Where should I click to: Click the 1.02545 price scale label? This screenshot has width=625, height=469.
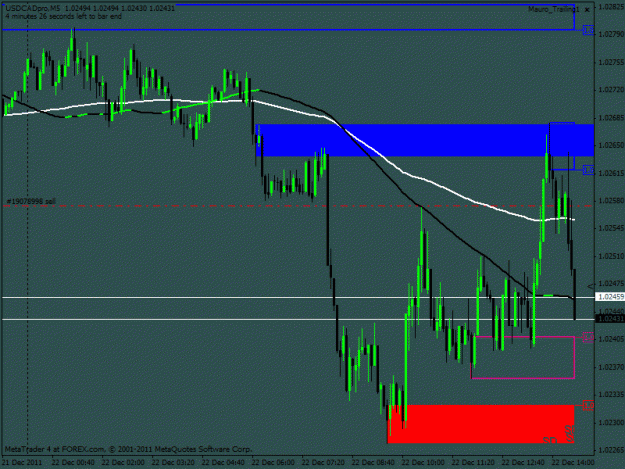[x=611, y=228]
